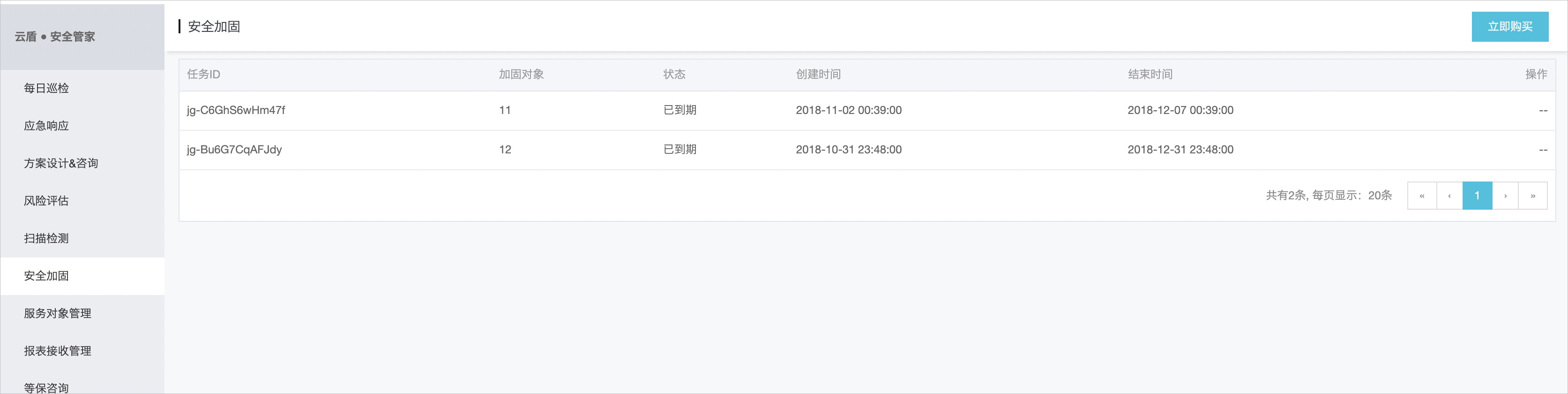Click the 创建时间 column header
Viewport: 1568px width, 394px height.
(x=818, y=74)
